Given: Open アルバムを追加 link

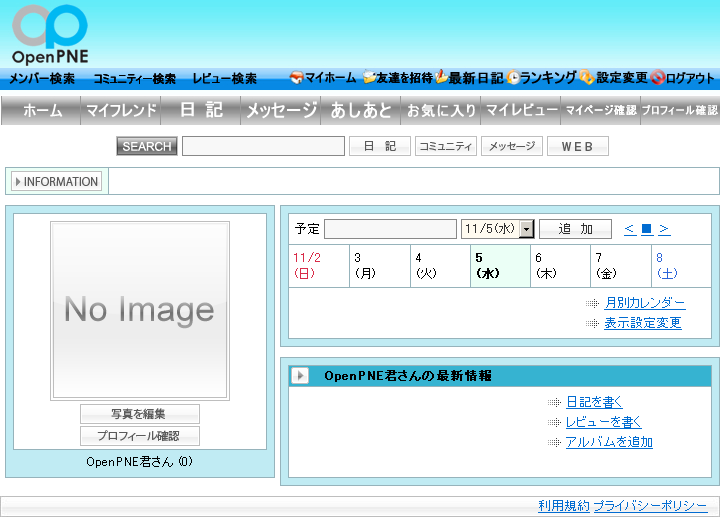Looking at the screenshot, I should pyautogui.click(x=609, y=442).
